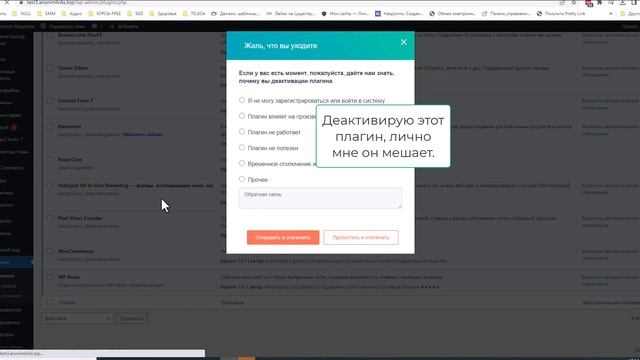The width and height of the screenshot is (640, 360).
Task: Choose 'Плагин не полезен' reason
Action: [242, 147]
